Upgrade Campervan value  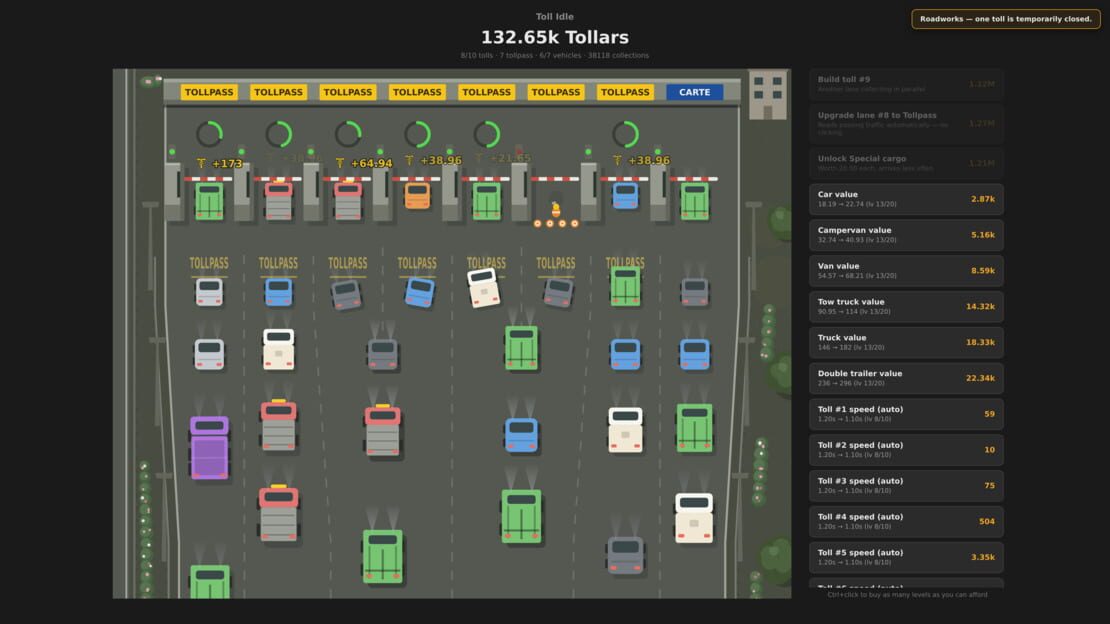tap(906, 235)
